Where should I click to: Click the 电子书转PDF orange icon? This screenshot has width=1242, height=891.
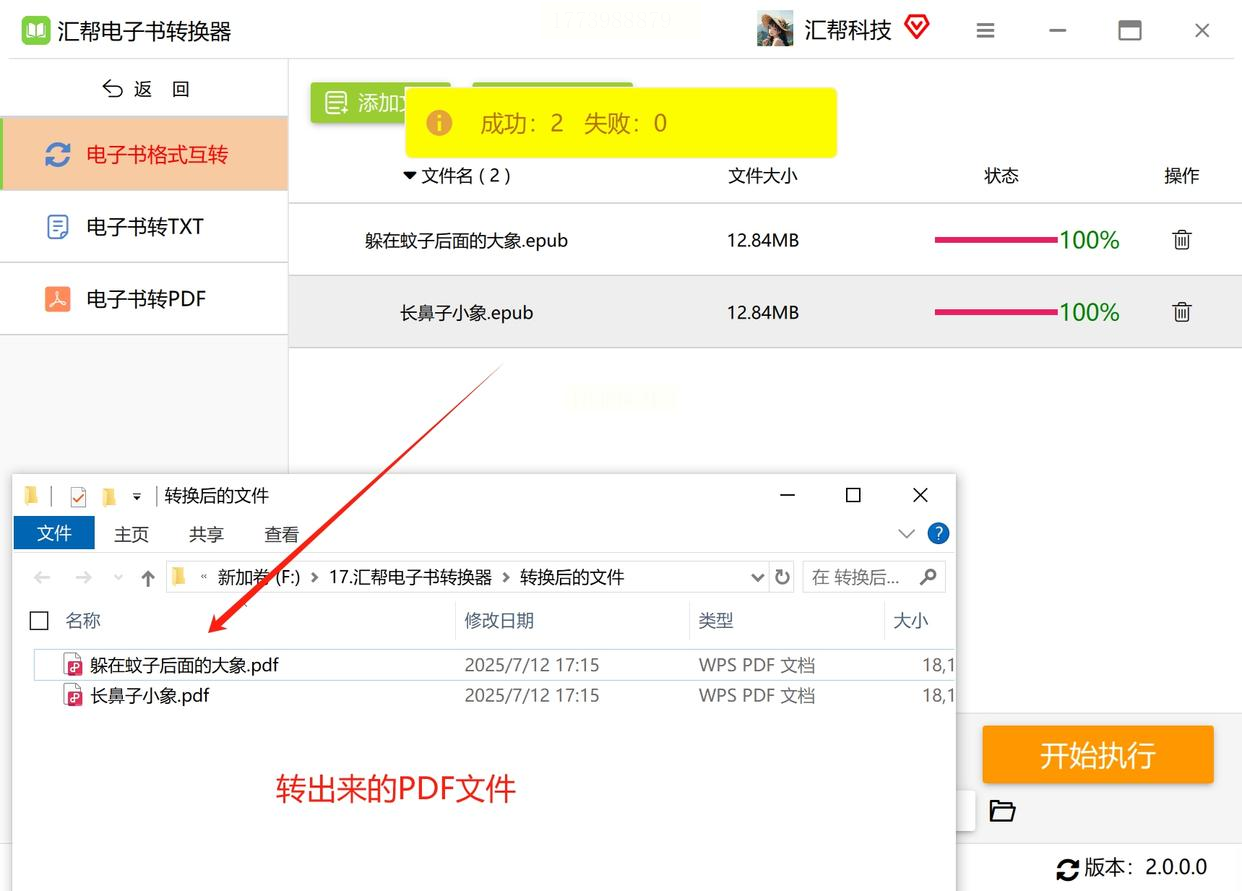(58, 299)
